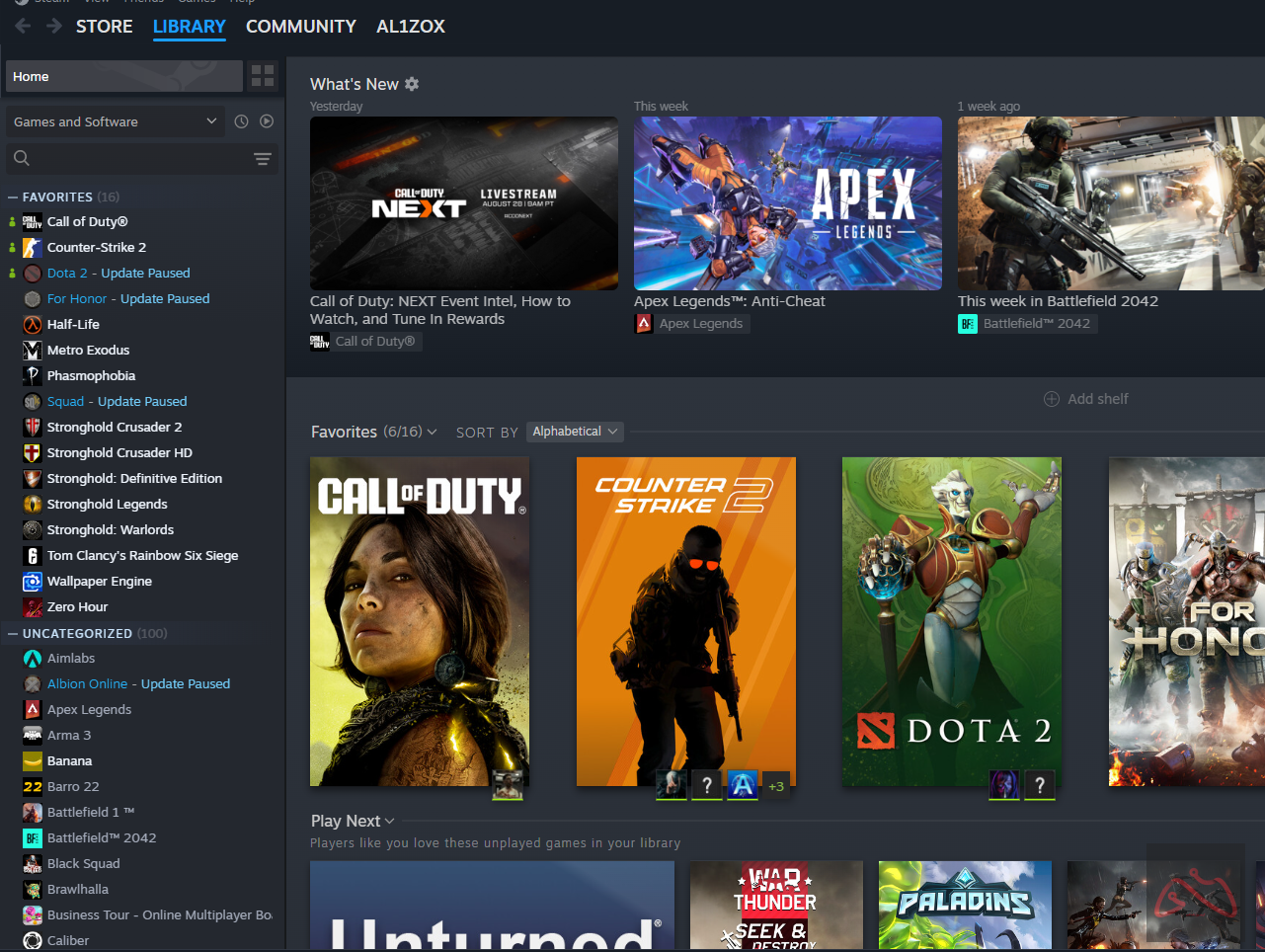Image resolution: width=1265 pixels, height=952 pixels.
Task: Click the recent activity clock icon
Action: [x=241, y=121]
